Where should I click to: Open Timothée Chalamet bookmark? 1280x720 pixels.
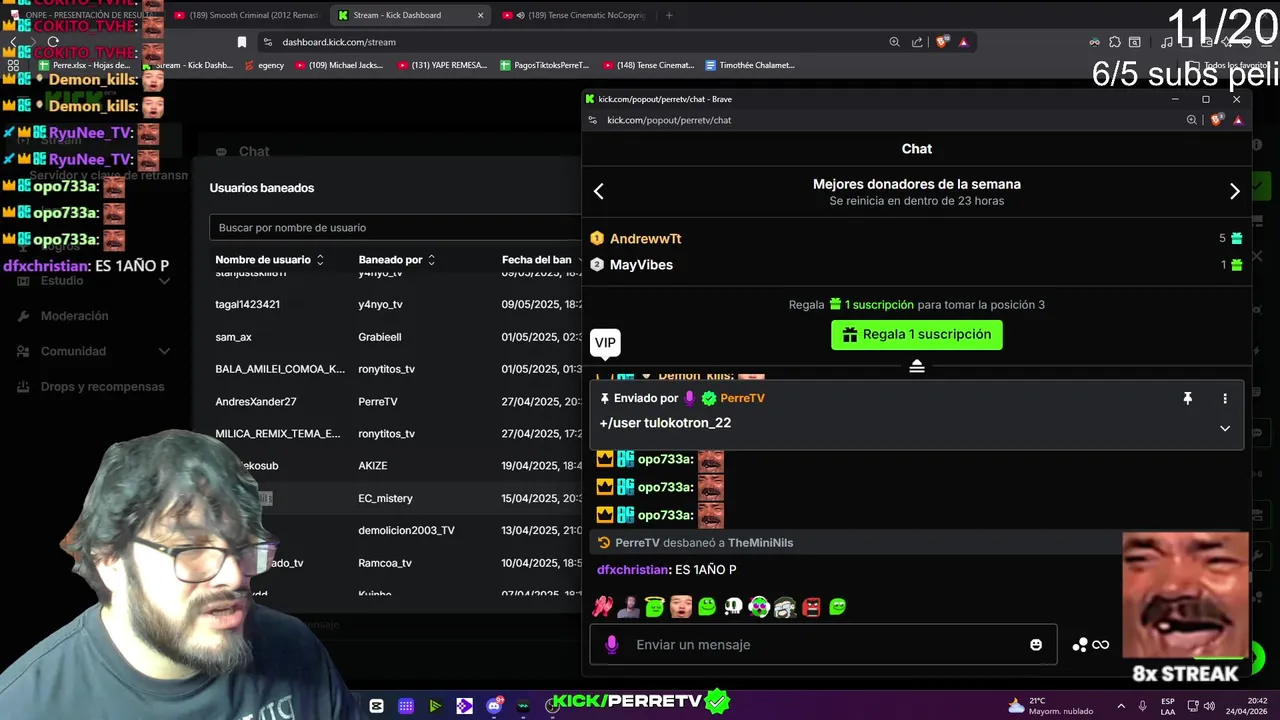750,65
